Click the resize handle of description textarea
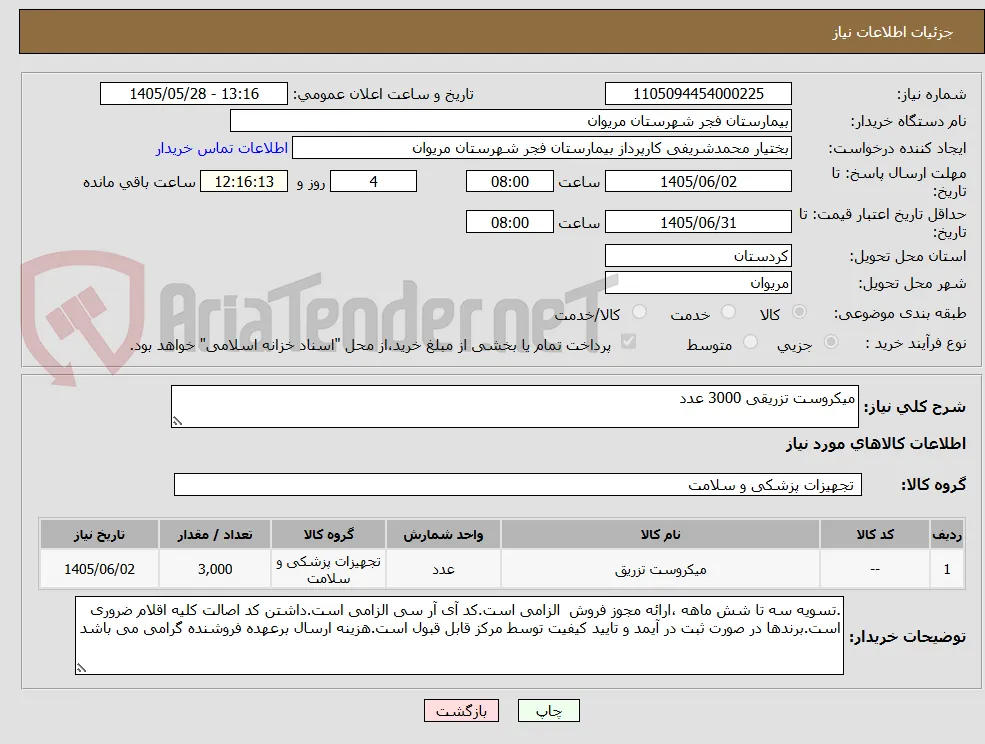 coord(177,422)
